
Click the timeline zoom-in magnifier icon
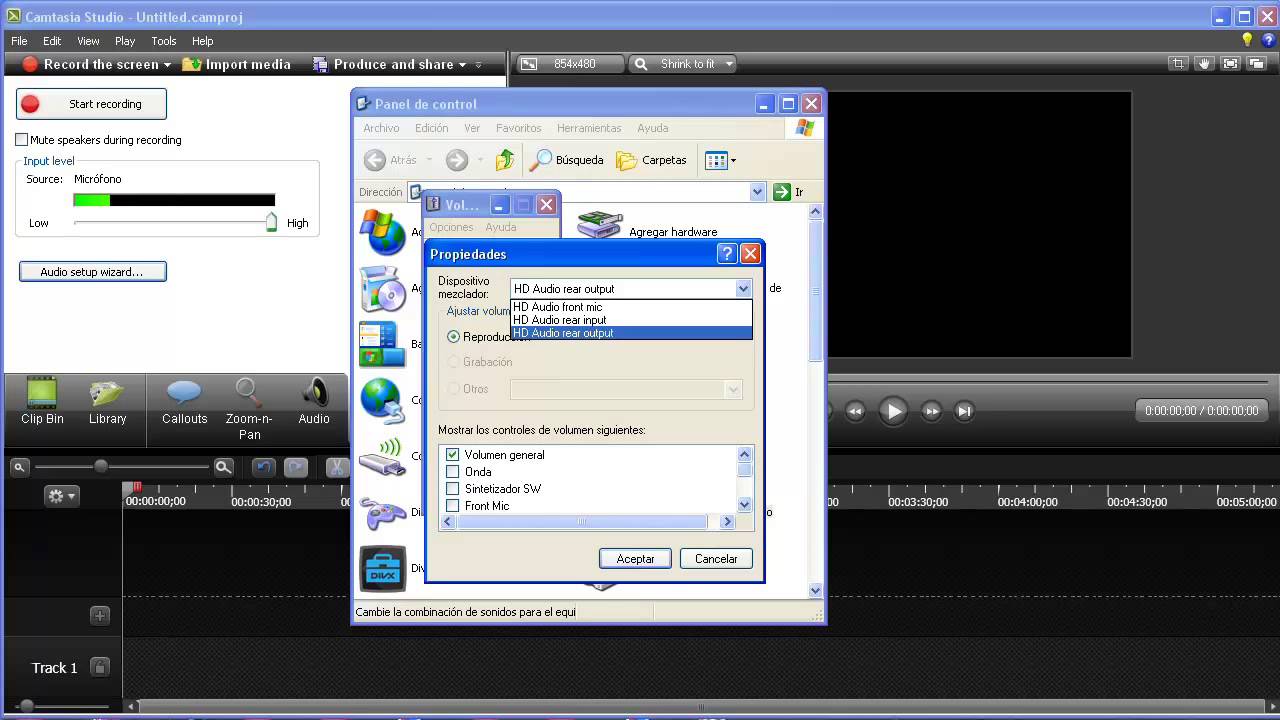click(x=224, y=467)
